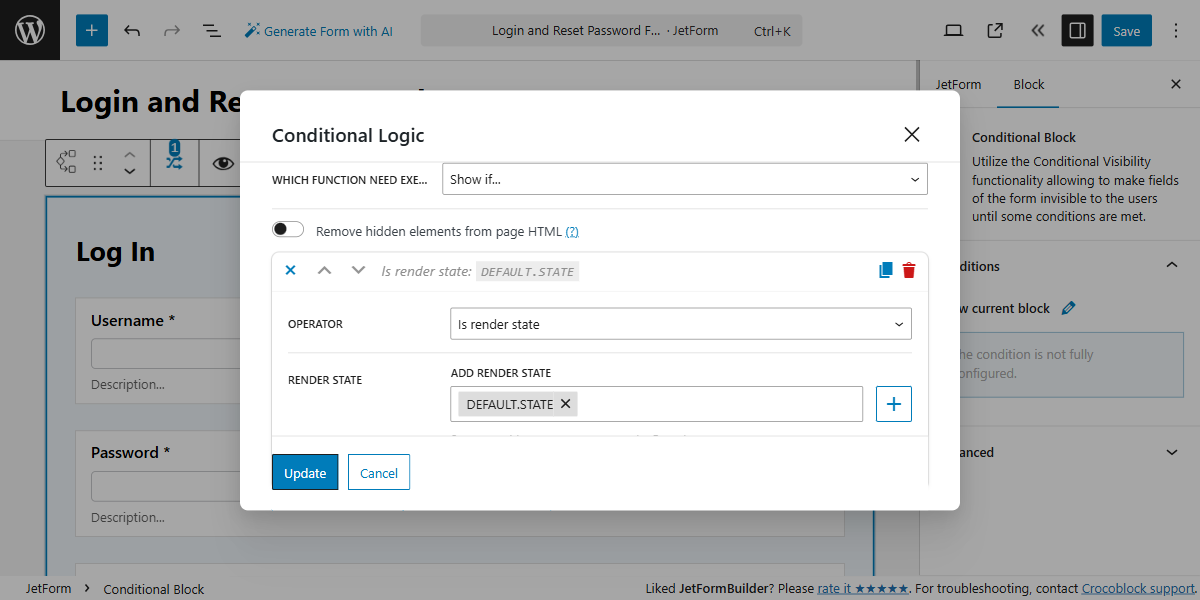Click the Log In heading
Screen dimensions: 1200x600
[x=116, y=251]
